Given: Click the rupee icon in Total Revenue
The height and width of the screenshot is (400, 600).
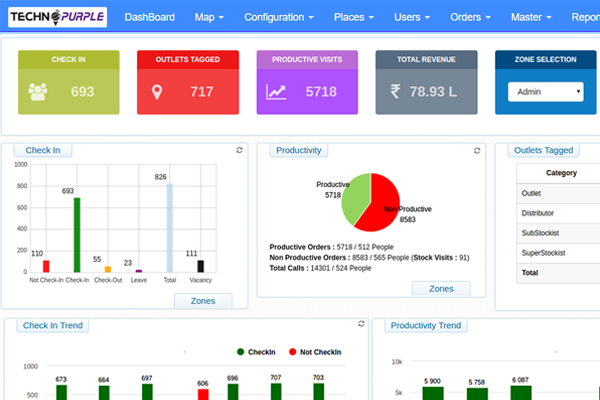Looking at the screenshot, I should click(395, 91).
